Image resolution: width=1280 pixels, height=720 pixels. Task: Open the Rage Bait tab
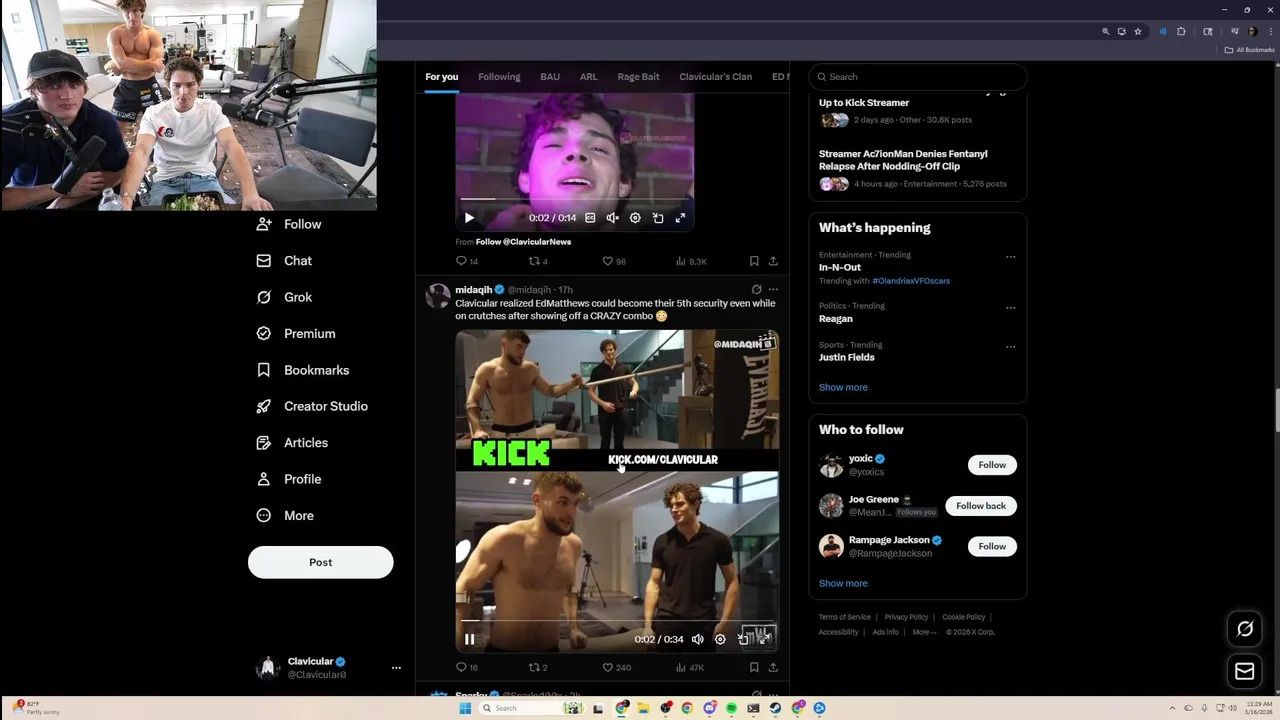point(638,77)
